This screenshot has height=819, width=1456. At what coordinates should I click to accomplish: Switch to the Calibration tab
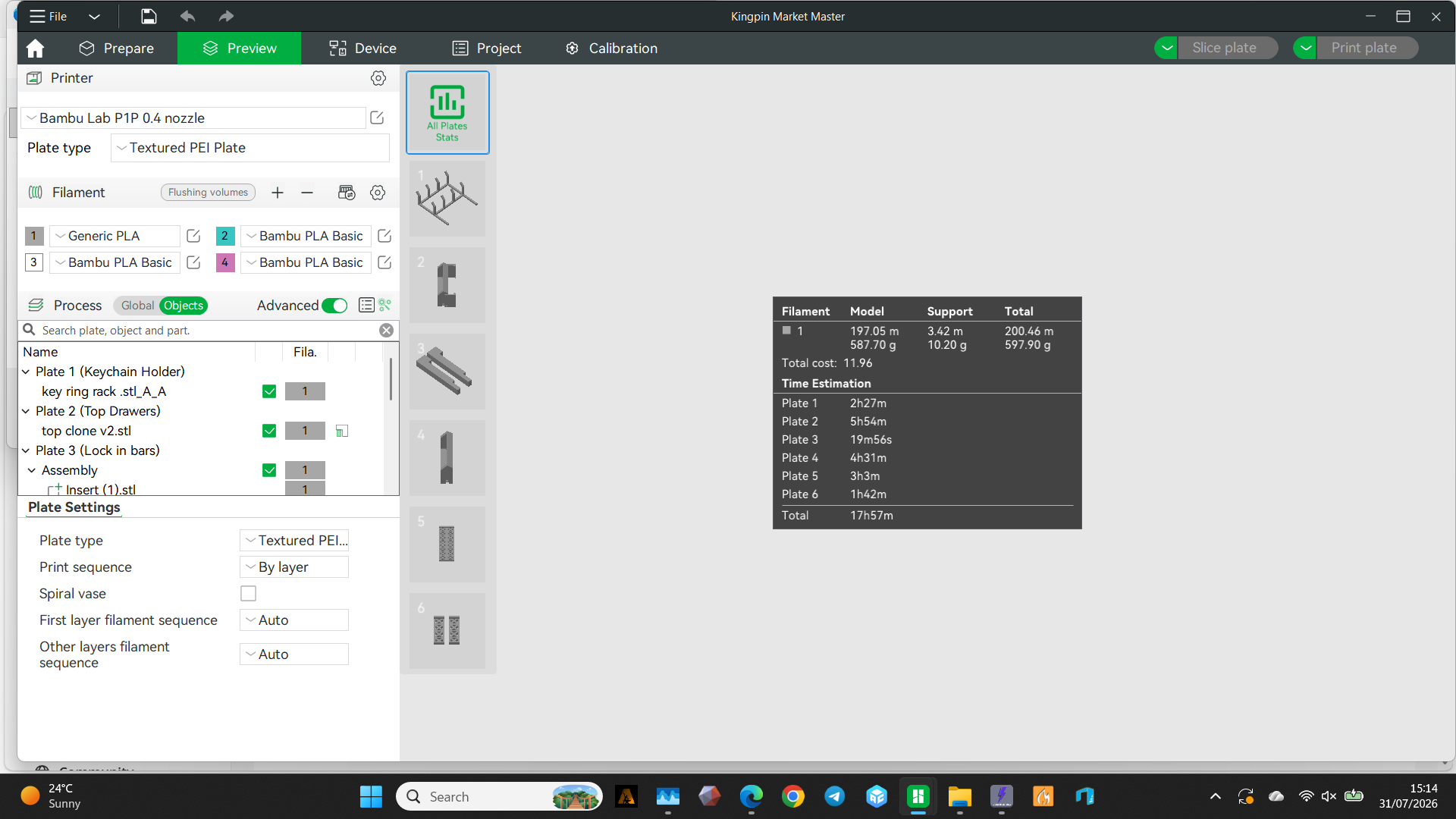click(x=611, y=49)
